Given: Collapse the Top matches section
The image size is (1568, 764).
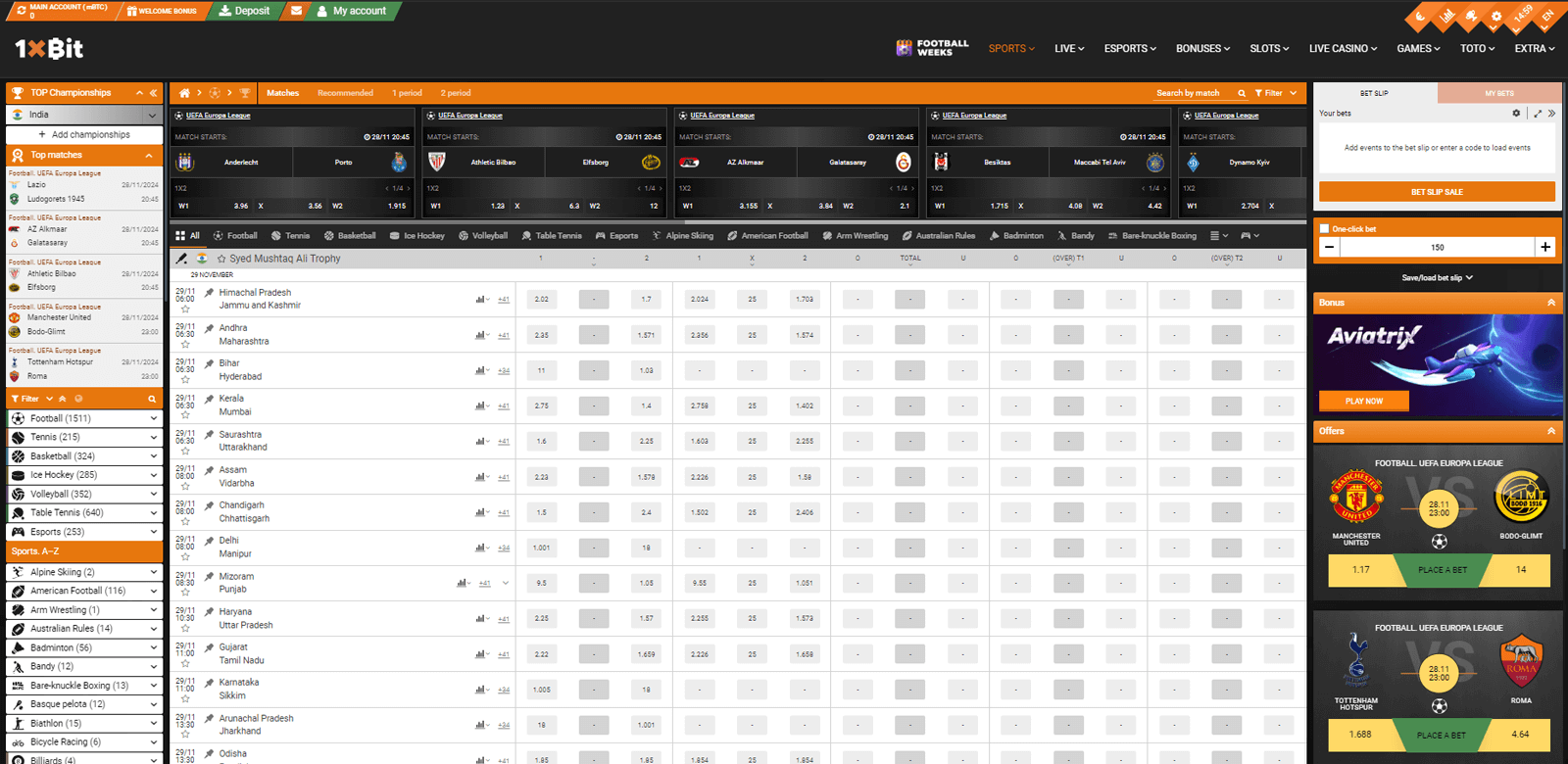Looking at the screenshot, I should [x=149, y=156].
